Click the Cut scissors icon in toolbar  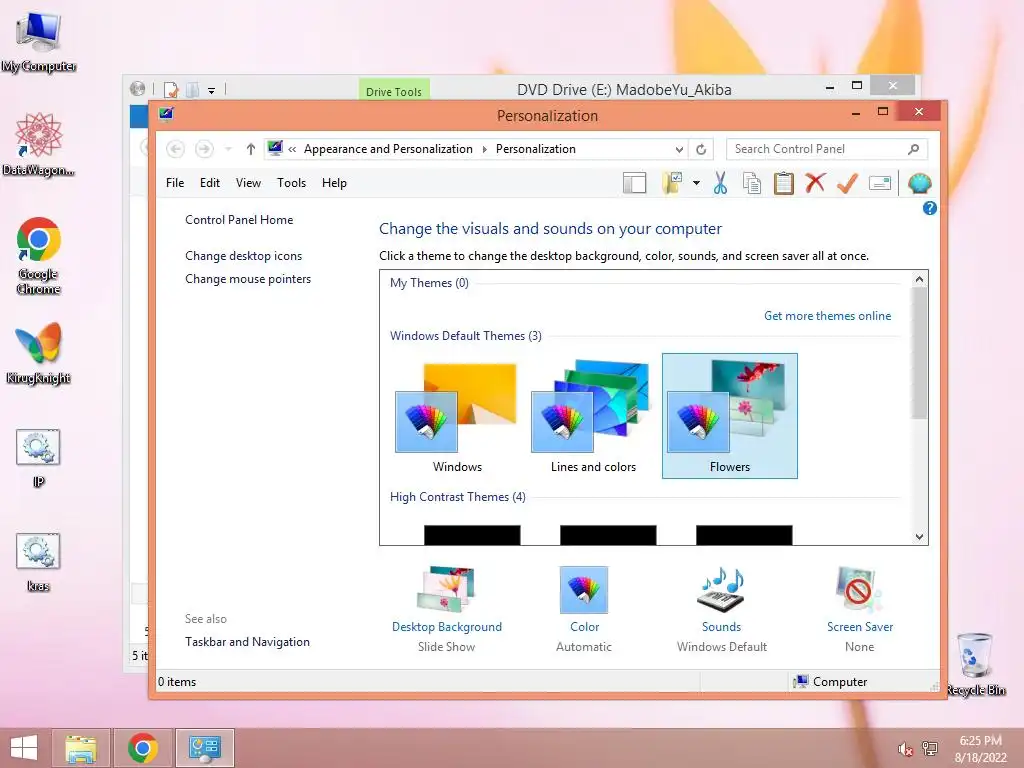coord(720,184)
